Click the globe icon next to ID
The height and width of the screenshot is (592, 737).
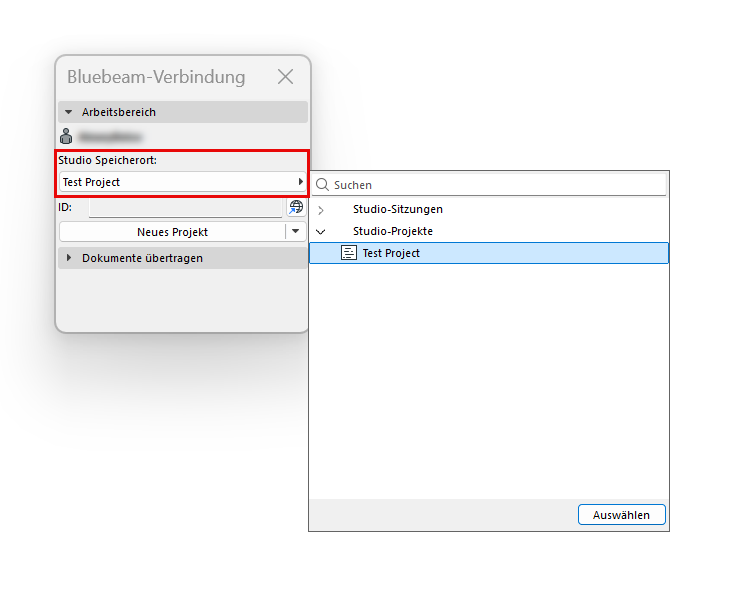[x=296, y=207]
